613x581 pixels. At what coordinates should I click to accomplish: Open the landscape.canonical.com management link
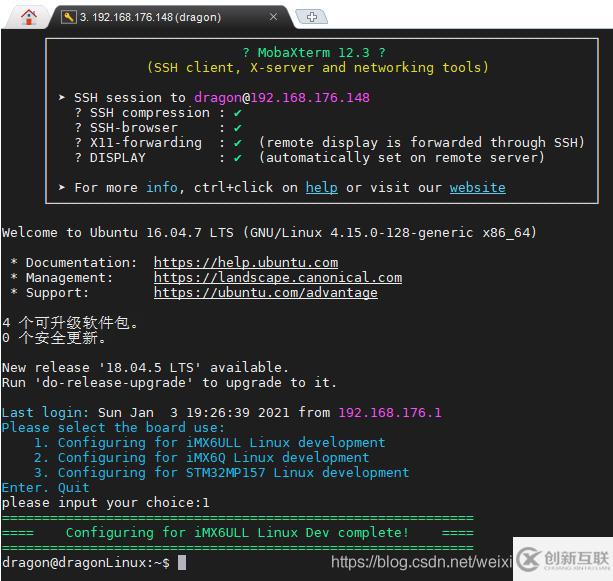278,278
